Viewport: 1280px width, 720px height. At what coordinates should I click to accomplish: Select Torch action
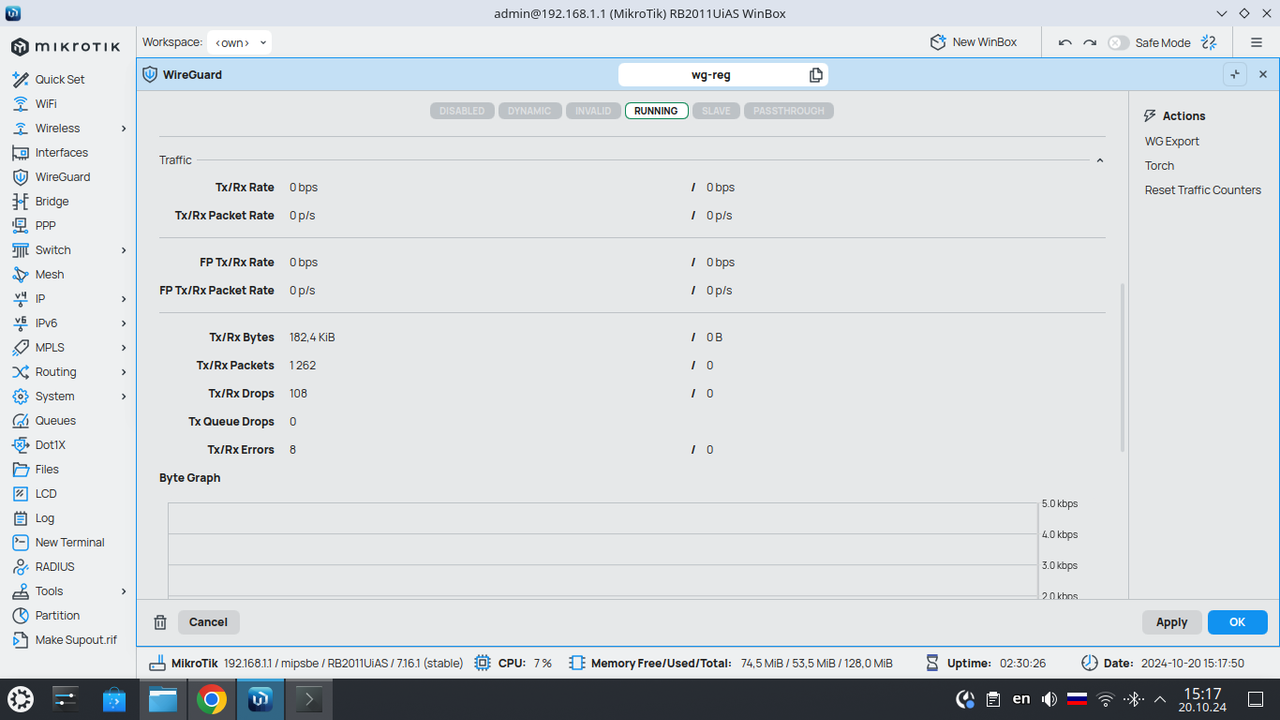[1160, 166]
